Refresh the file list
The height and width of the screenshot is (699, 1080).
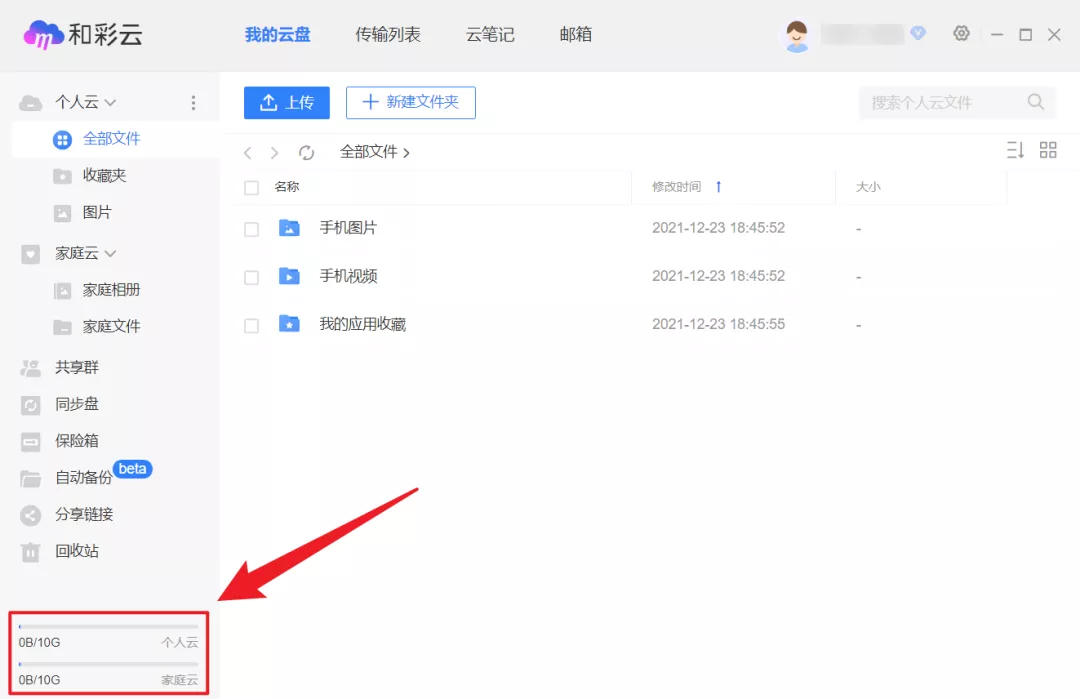click(304, 151)
